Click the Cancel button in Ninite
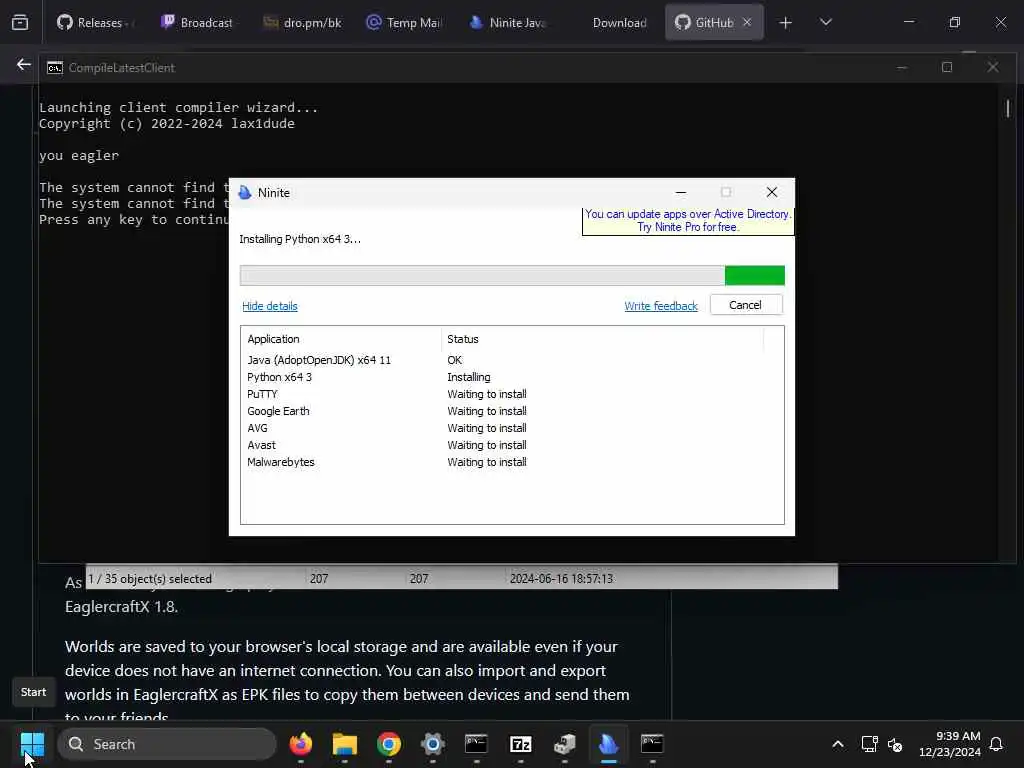This screenshot has width=1024, height=768. [746, 305]
